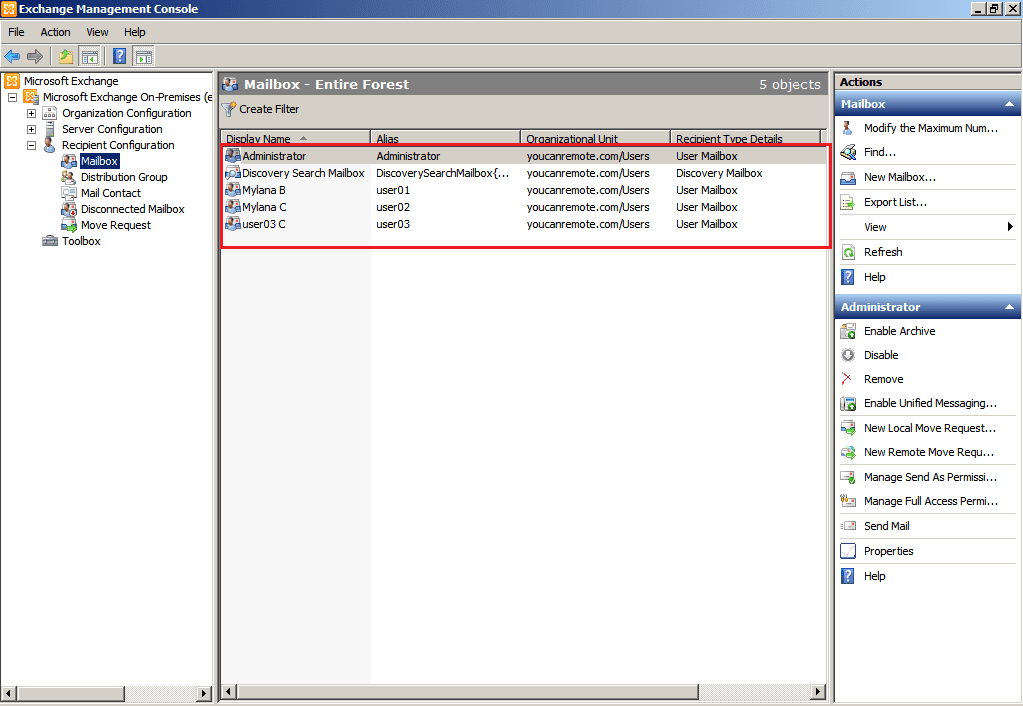This screenshot has height=706, width=1023.
Task: Click the red Remove icon
Action: (x=848, y=379)
